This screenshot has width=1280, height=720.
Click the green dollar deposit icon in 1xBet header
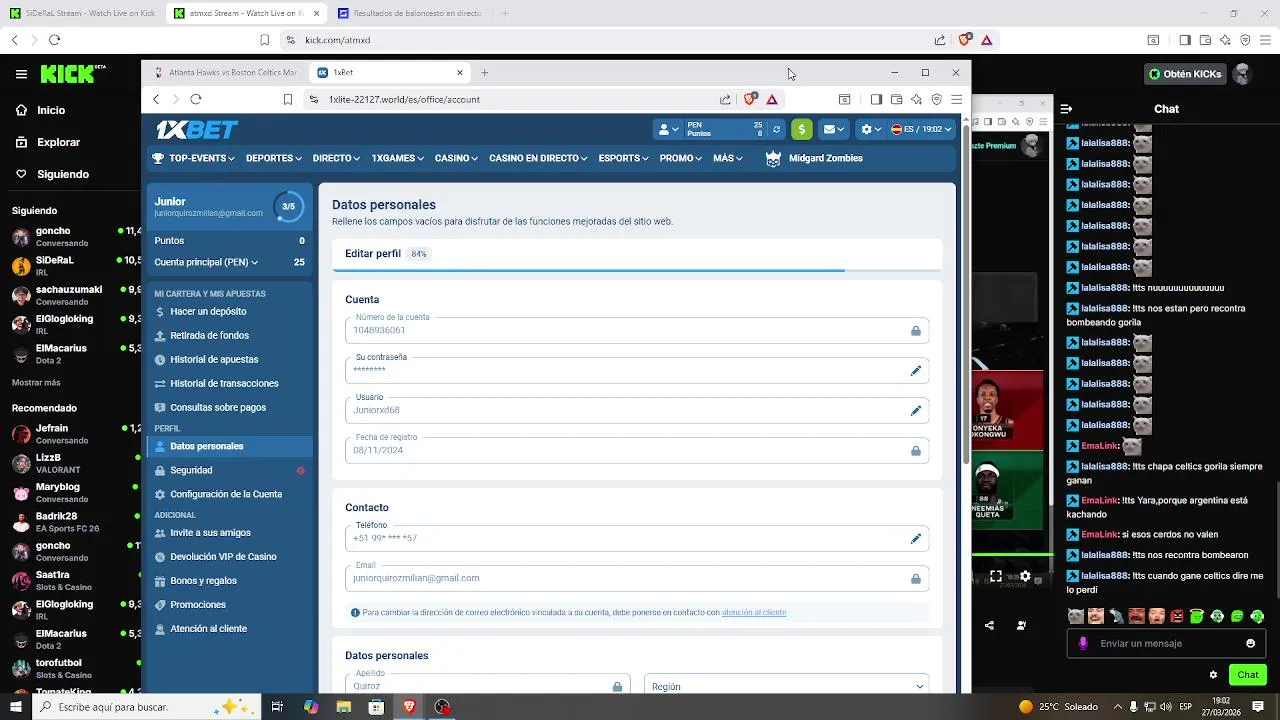[801, 129]
